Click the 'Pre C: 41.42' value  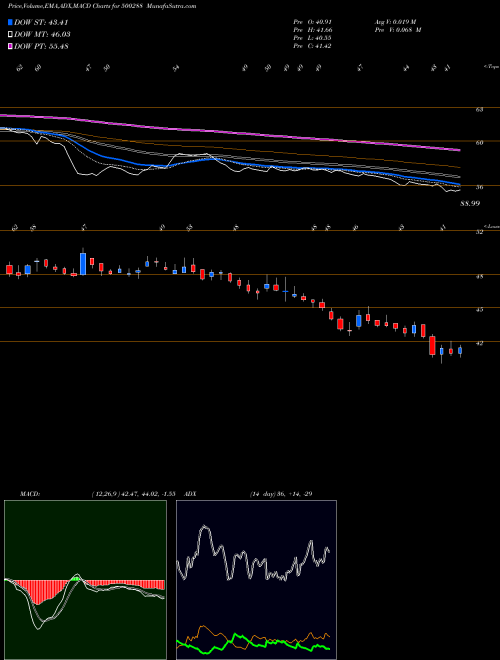(x=313, y=46)
